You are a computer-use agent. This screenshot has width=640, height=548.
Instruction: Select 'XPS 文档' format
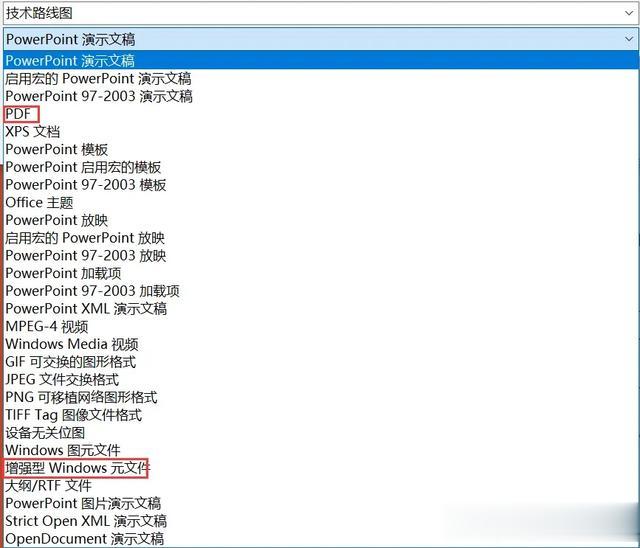click(x=321, y=132)
